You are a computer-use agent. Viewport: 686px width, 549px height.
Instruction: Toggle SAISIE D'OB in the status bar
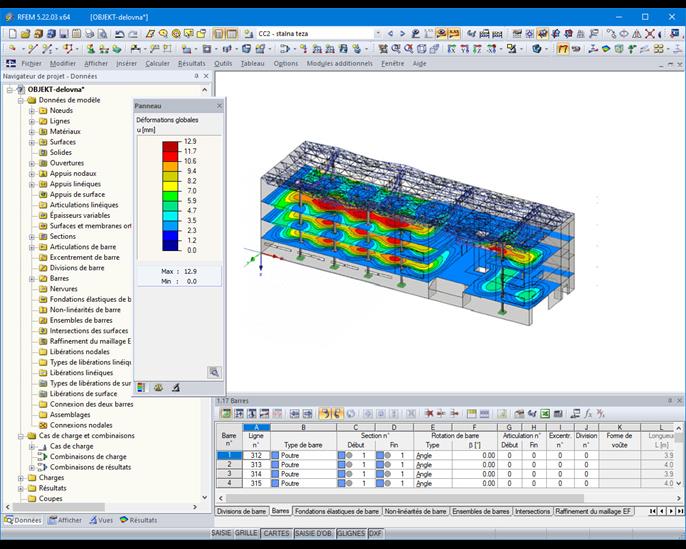(x=314, y=533)
